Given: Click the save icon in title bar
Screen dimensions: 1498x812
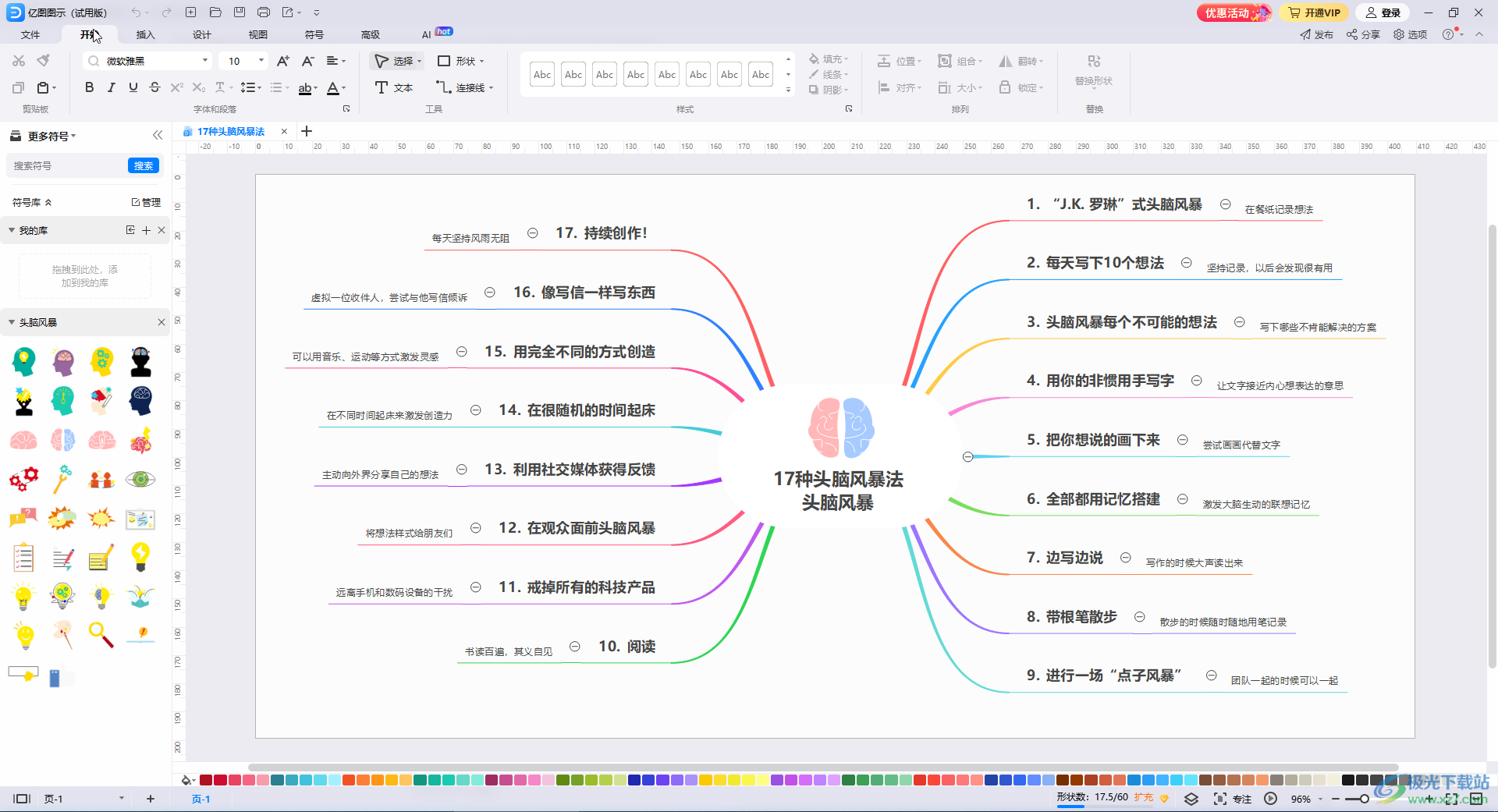Looking at the screenshot, I should 240,12.
